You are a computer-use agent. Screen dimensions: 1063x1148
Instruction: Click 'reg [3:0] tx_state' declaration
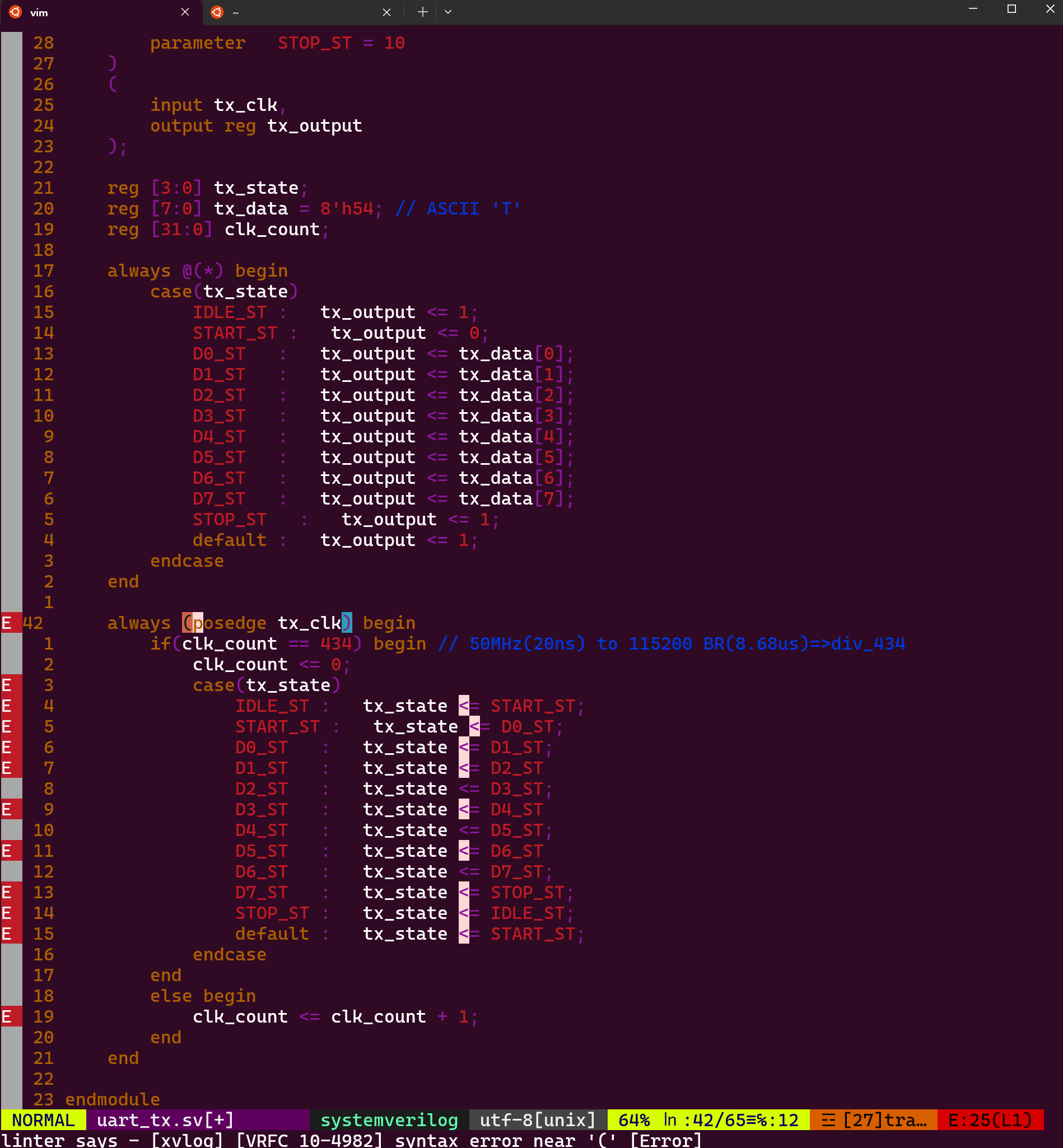[x=203, y=188]
